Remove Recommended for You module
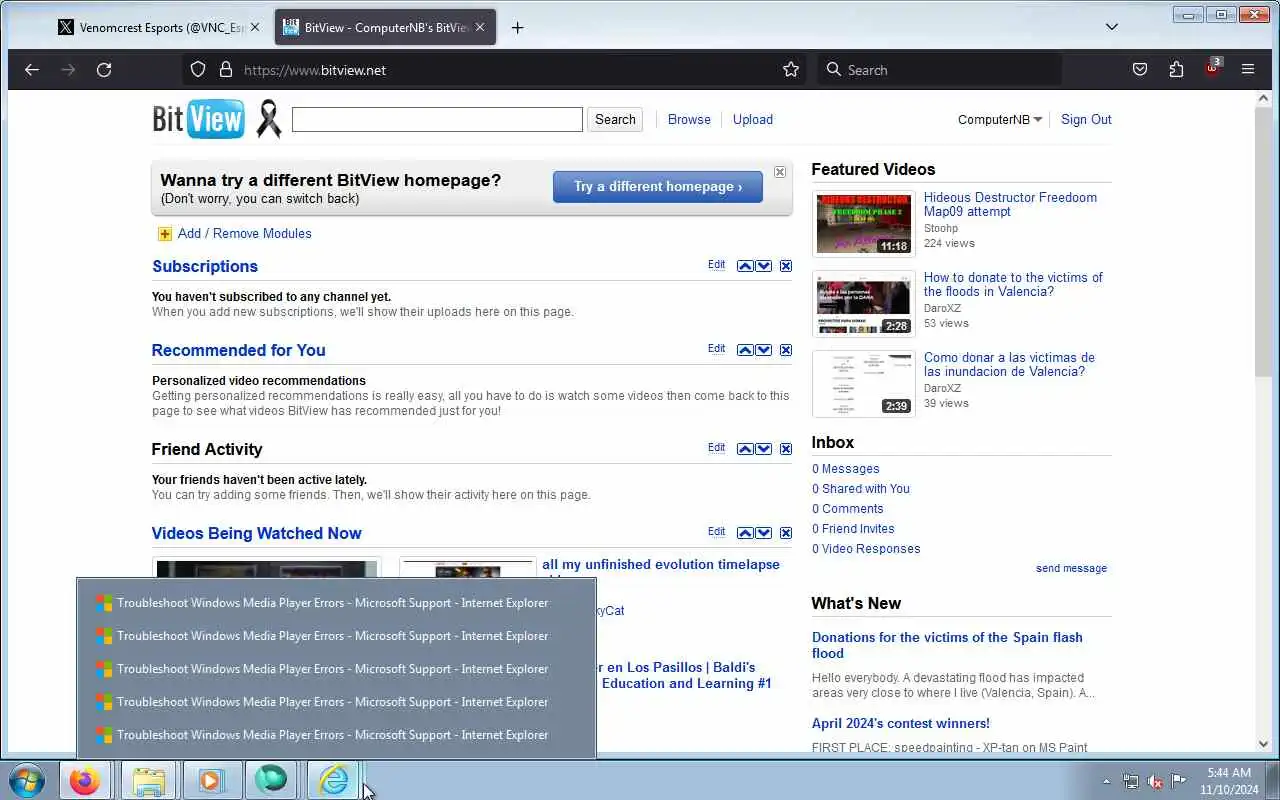 coord(786,350)
